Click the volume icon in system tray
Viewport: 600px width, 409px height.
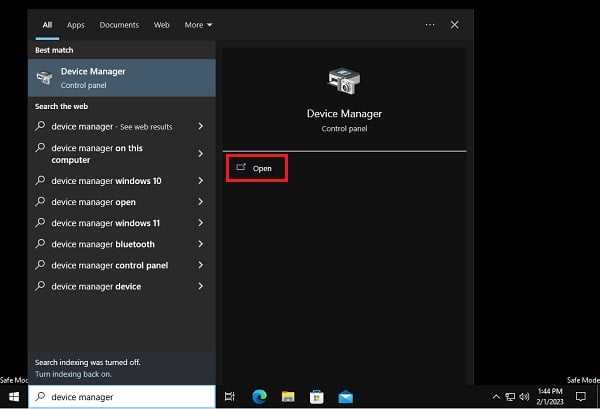pos(526,397)
